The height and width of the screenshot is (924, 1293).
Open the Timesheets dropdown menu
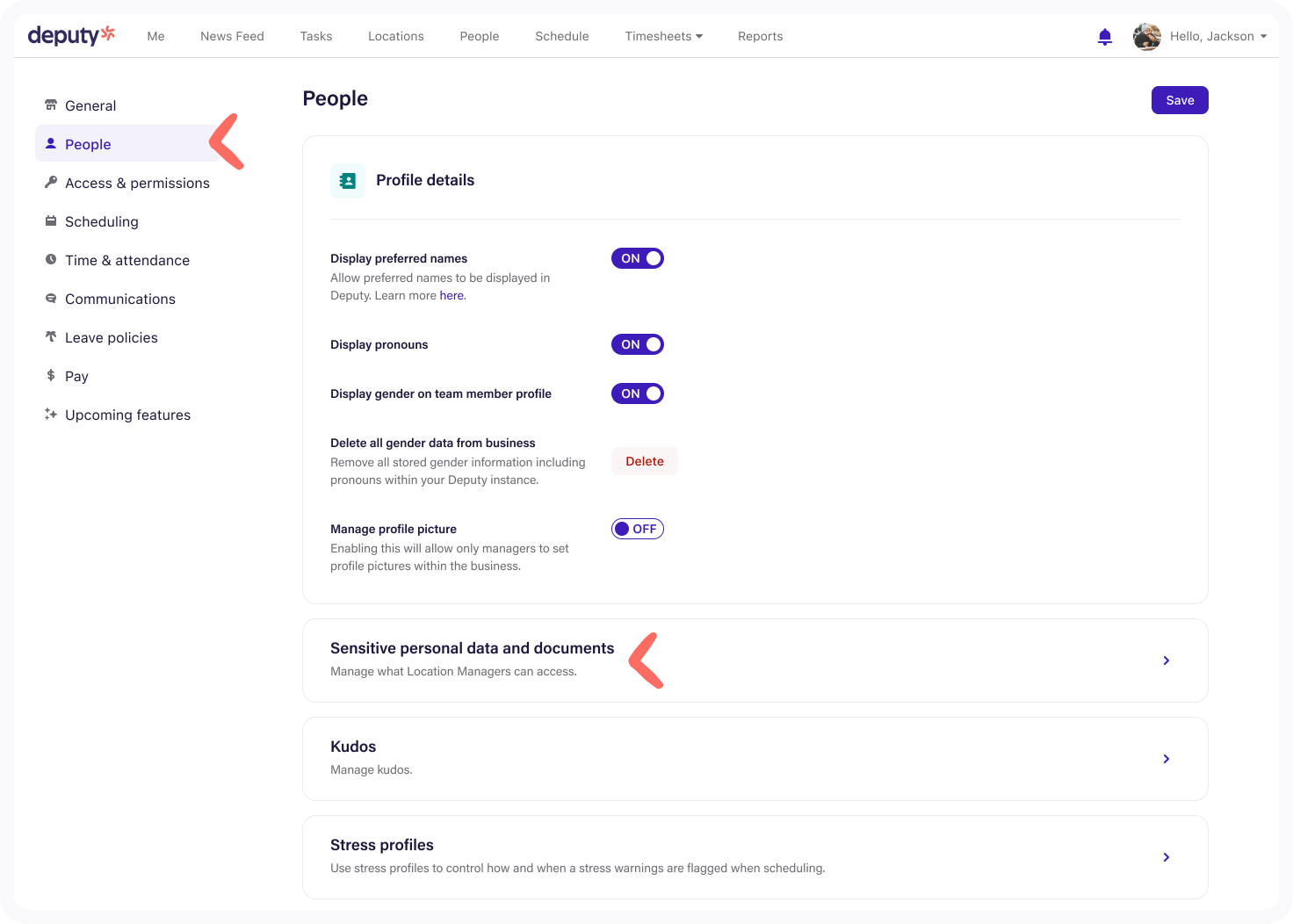pos(663,36)
